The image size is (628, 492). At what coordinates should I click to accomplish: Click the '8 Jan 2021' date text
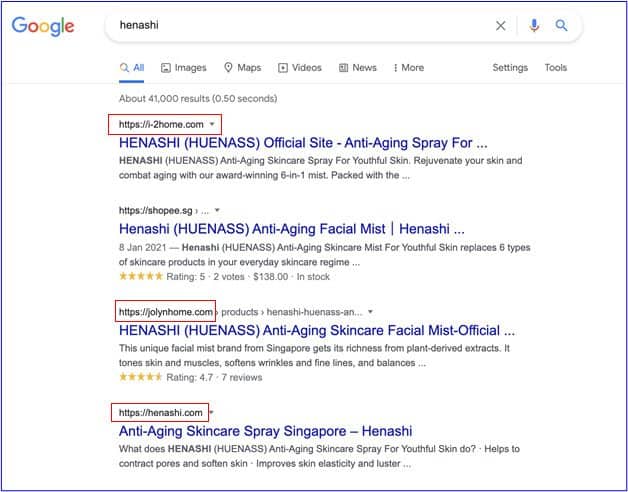click(142, 247)
